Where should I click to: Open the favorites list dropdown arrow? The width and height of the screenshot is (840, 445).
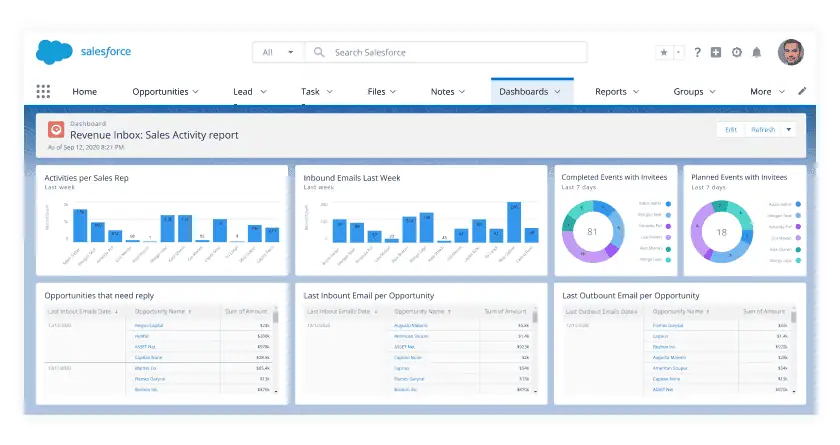[x=678, y=52]
